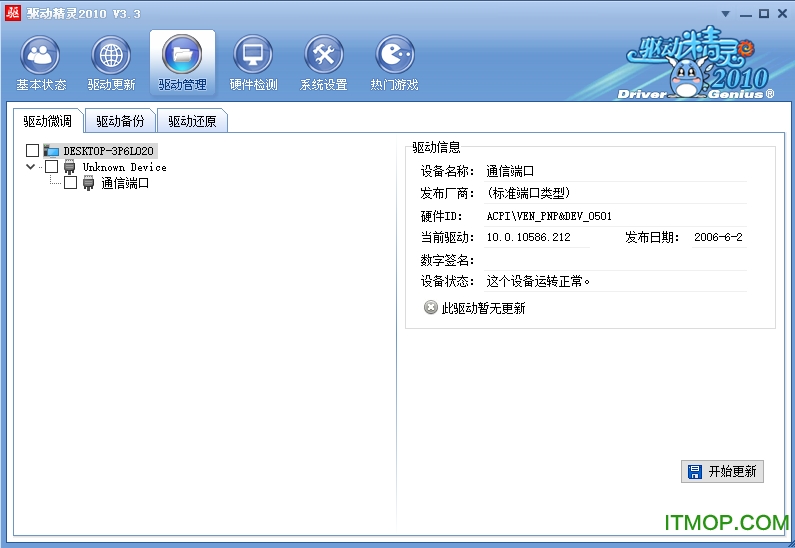The width and height of the screenshot is (795, 548).
Task: Click the 发布日期: label
Action: [652, 237]
